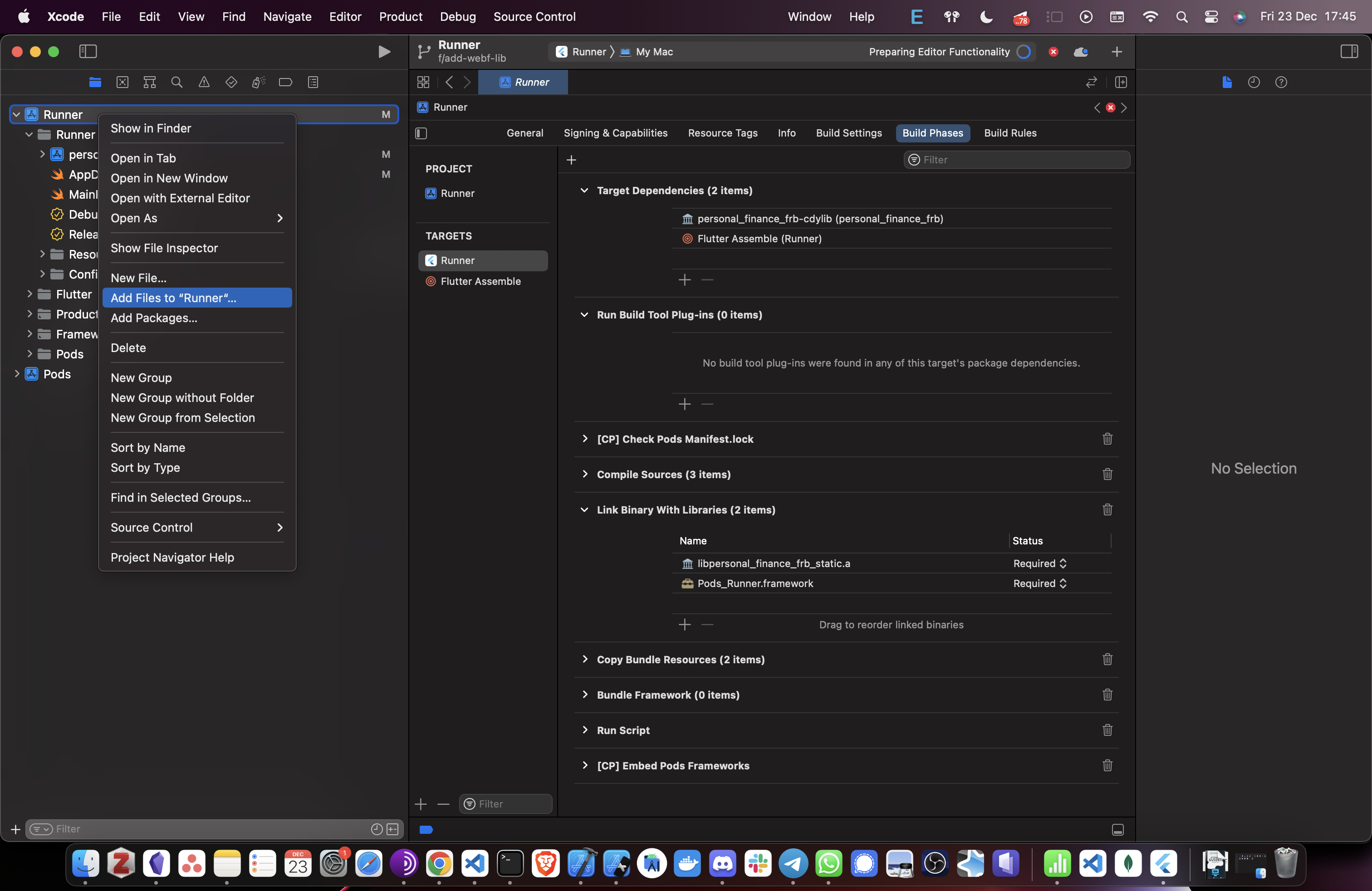Image resolution: width=1372 pixels, height=891 pixels.
Task: Toggle source-control status filter in navigator
Action: [392, 829]
